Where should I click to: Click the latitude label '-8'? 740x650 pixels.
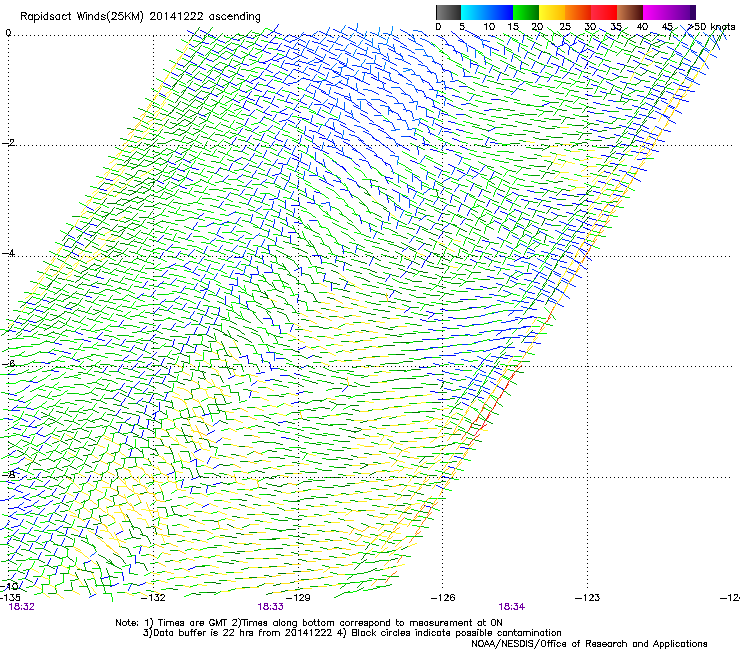[x=8, y=474]
